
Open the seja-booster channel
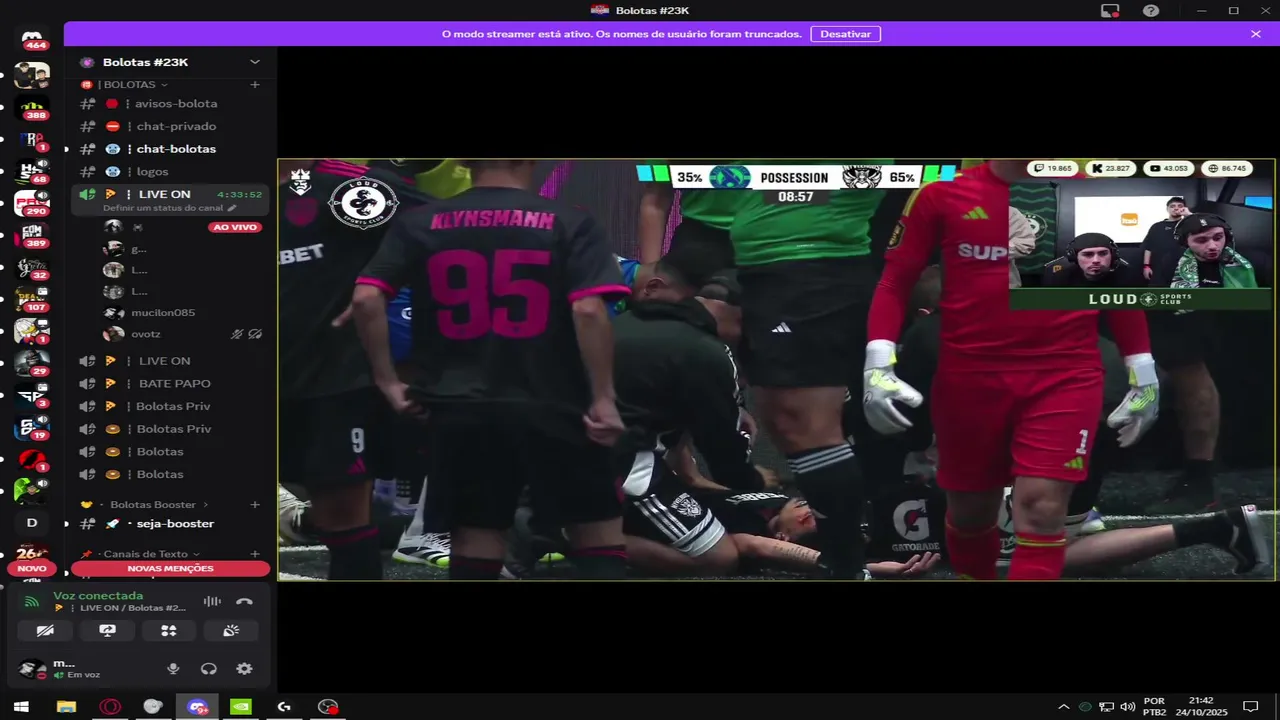pyautogui.click(x=169, y=524)
